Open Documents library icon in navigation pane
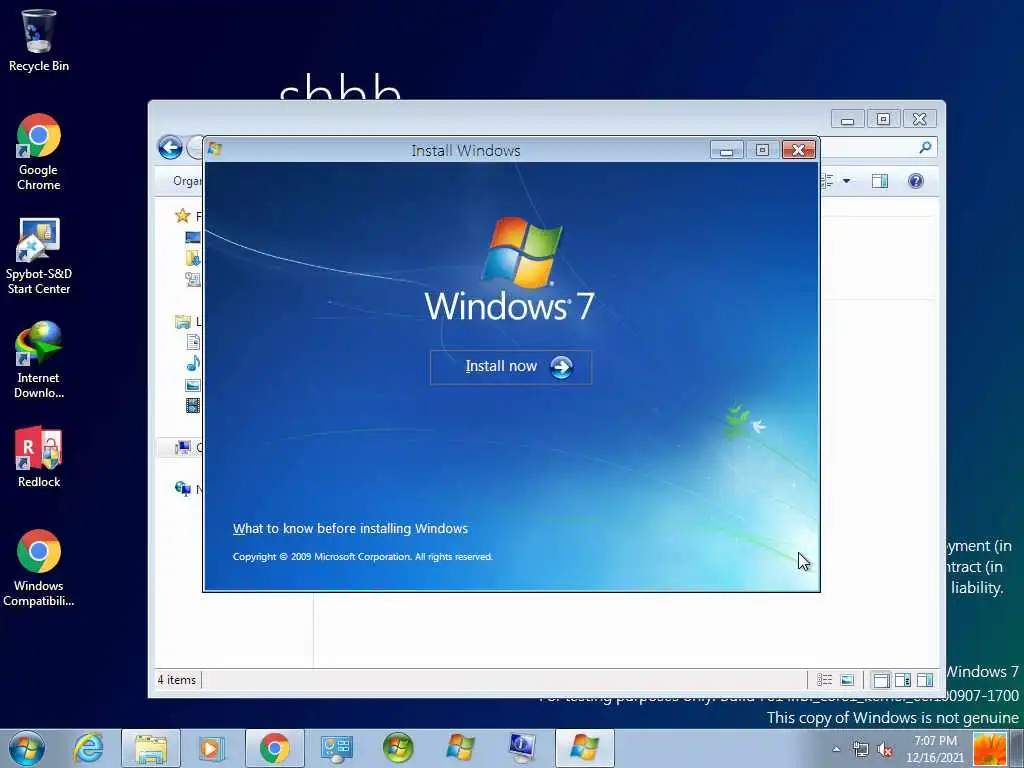1024x768 pixels. coord(193,342)
